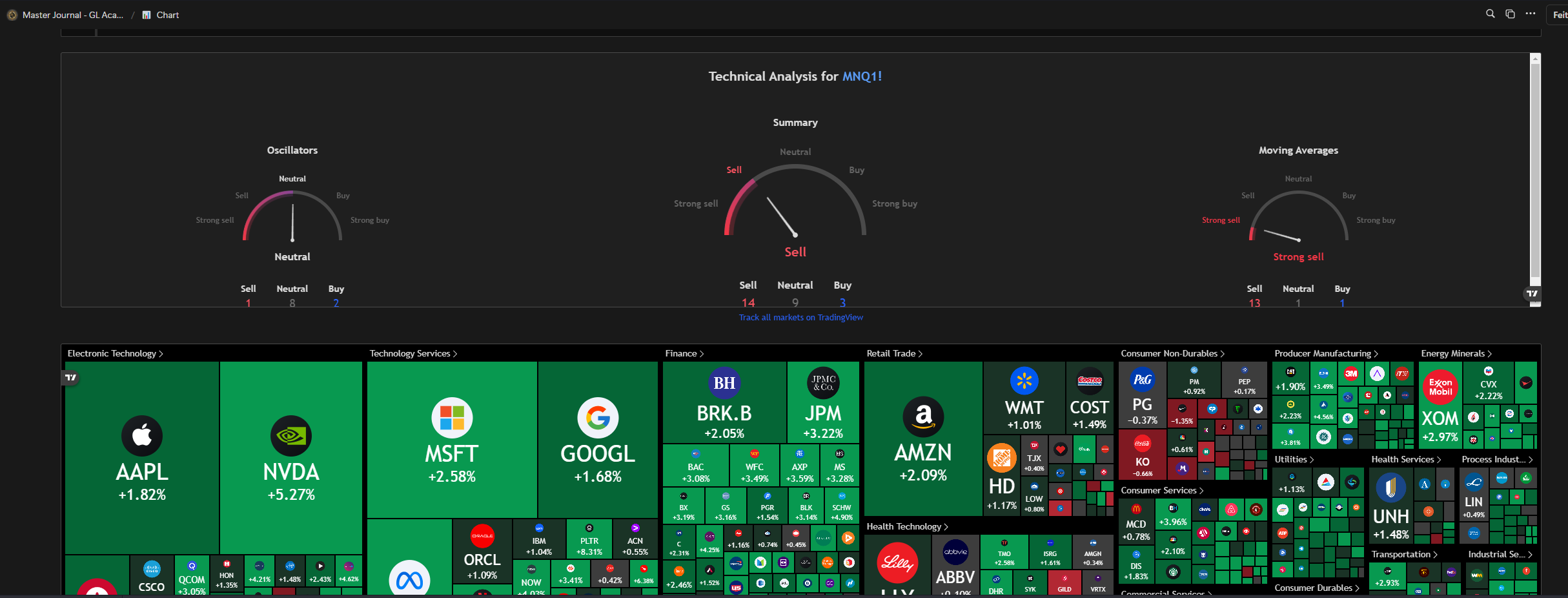This screenshot has height=598, width=1568.
Task: Click the scroll-up arrow of the widget scrollbar
Action: [1536, 59]
